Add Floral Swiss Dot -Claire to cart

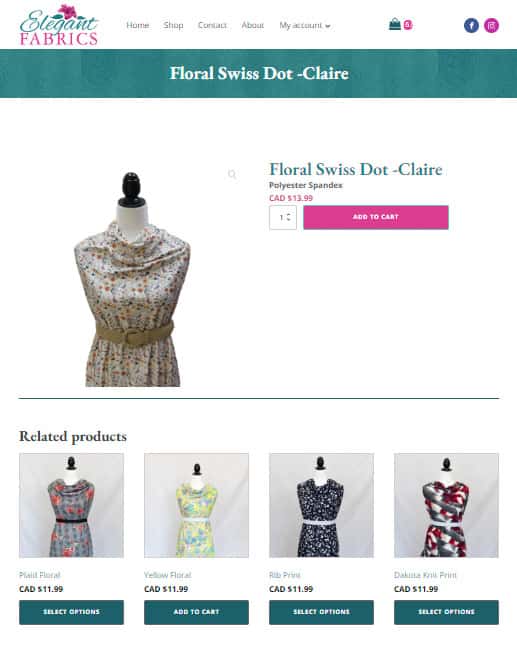tap(376, 217)
